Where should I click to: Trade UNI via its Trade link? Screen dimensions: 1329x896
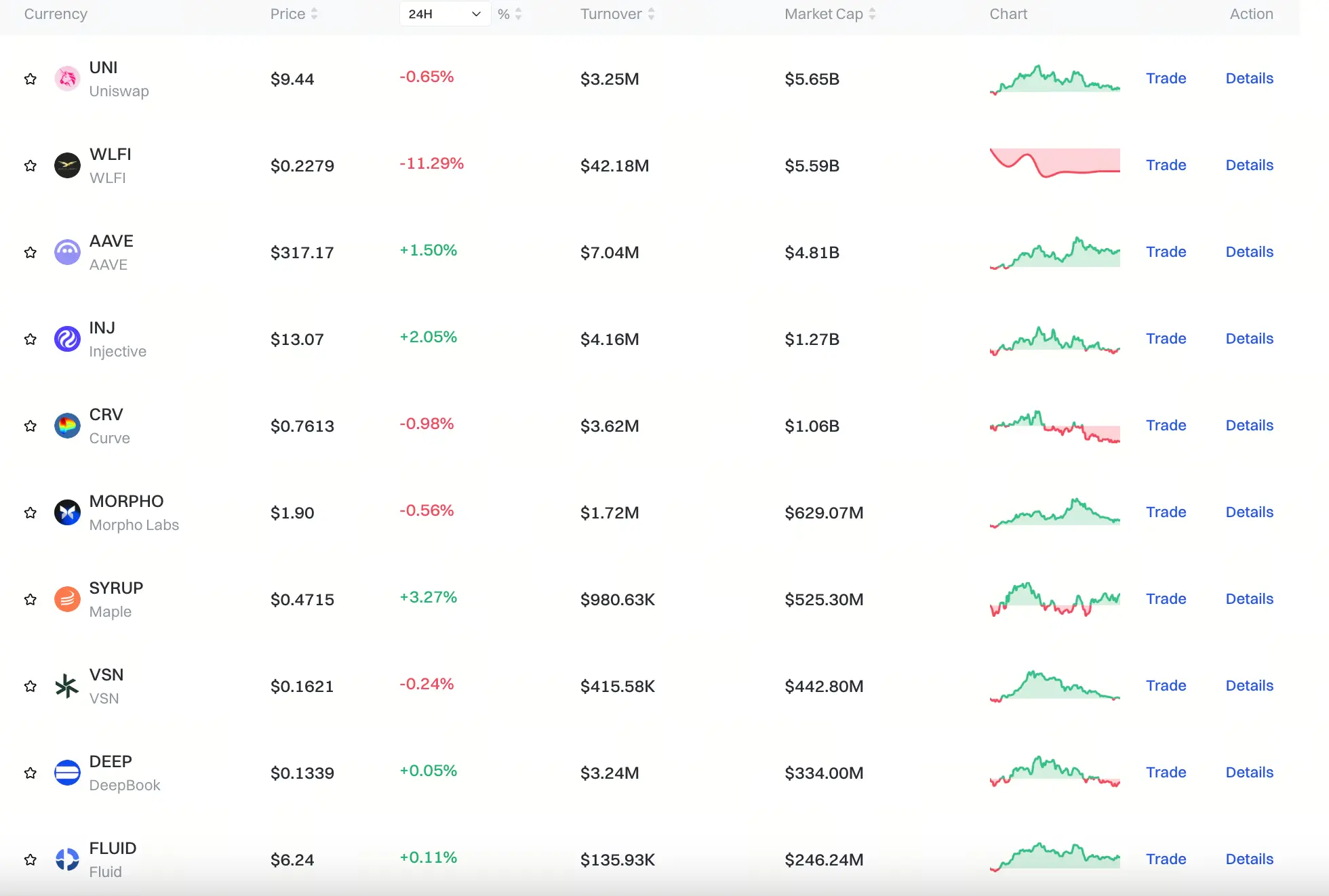pyautogui.click(x=1166, y=79)
